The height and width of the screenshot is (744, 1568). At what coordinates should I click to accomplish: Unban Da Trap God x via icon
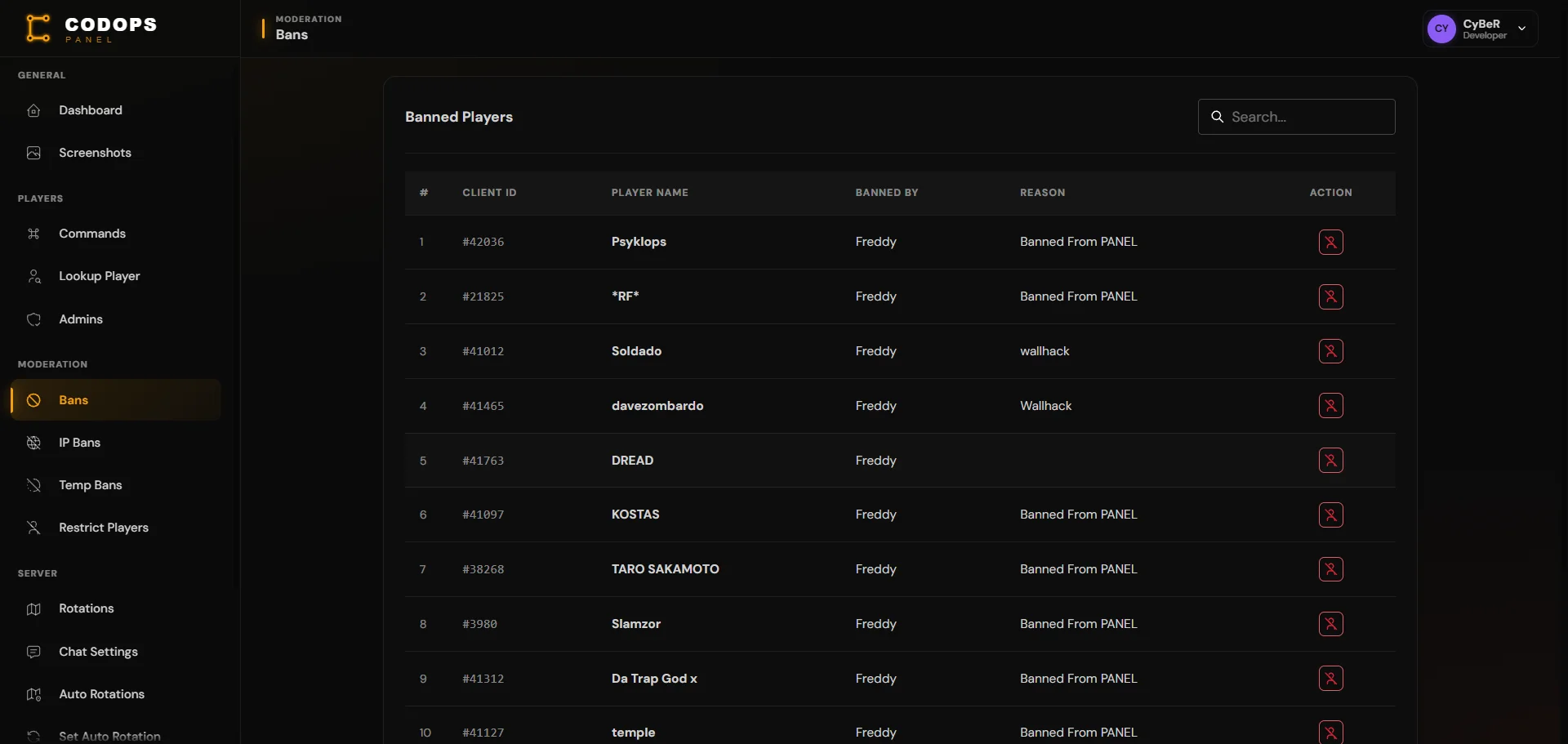[x=1330, y=679]
